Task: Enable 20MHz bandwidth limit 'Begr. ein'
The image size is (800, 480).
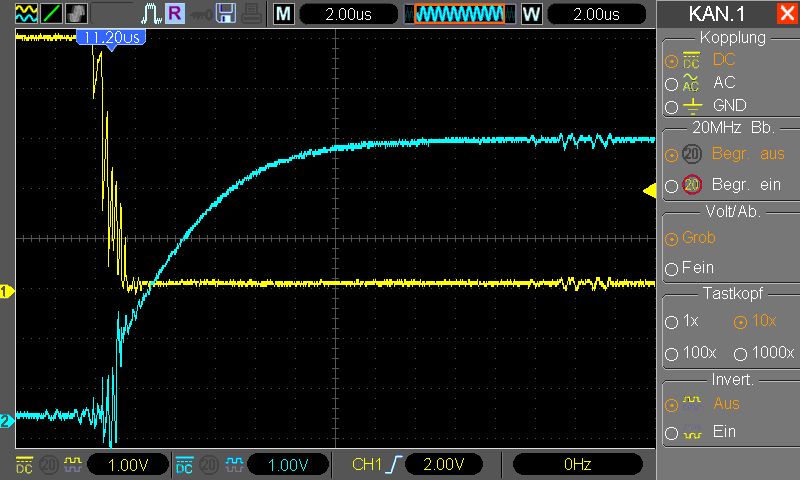Action: (671, 185)
